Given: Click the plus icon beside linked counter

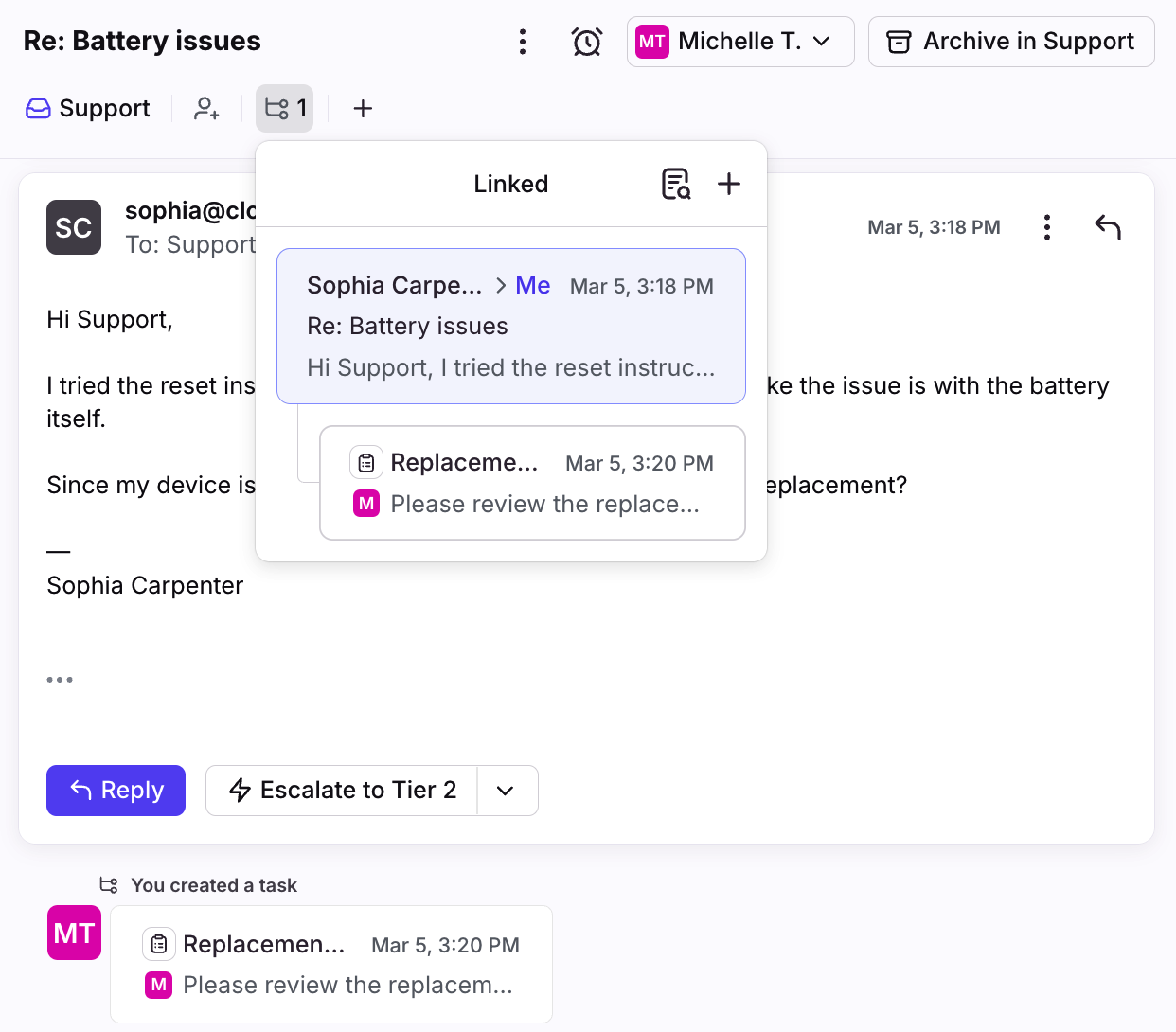Looking at the screenshot, I should click(x=363, y=109).
